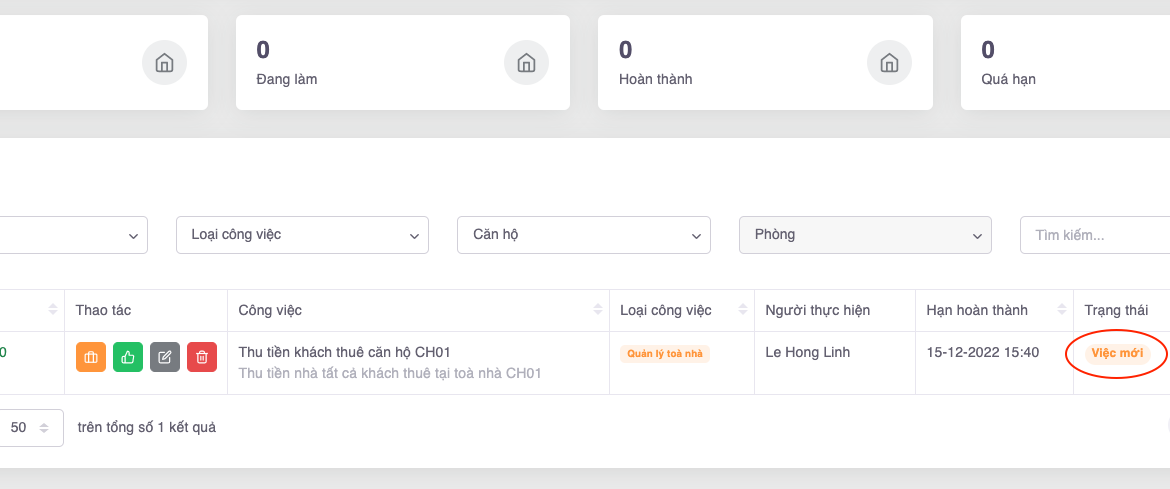Click assignee name Le Hong Linh
The width and height of the screenshot is (1170, 489).
click(808, 352)
